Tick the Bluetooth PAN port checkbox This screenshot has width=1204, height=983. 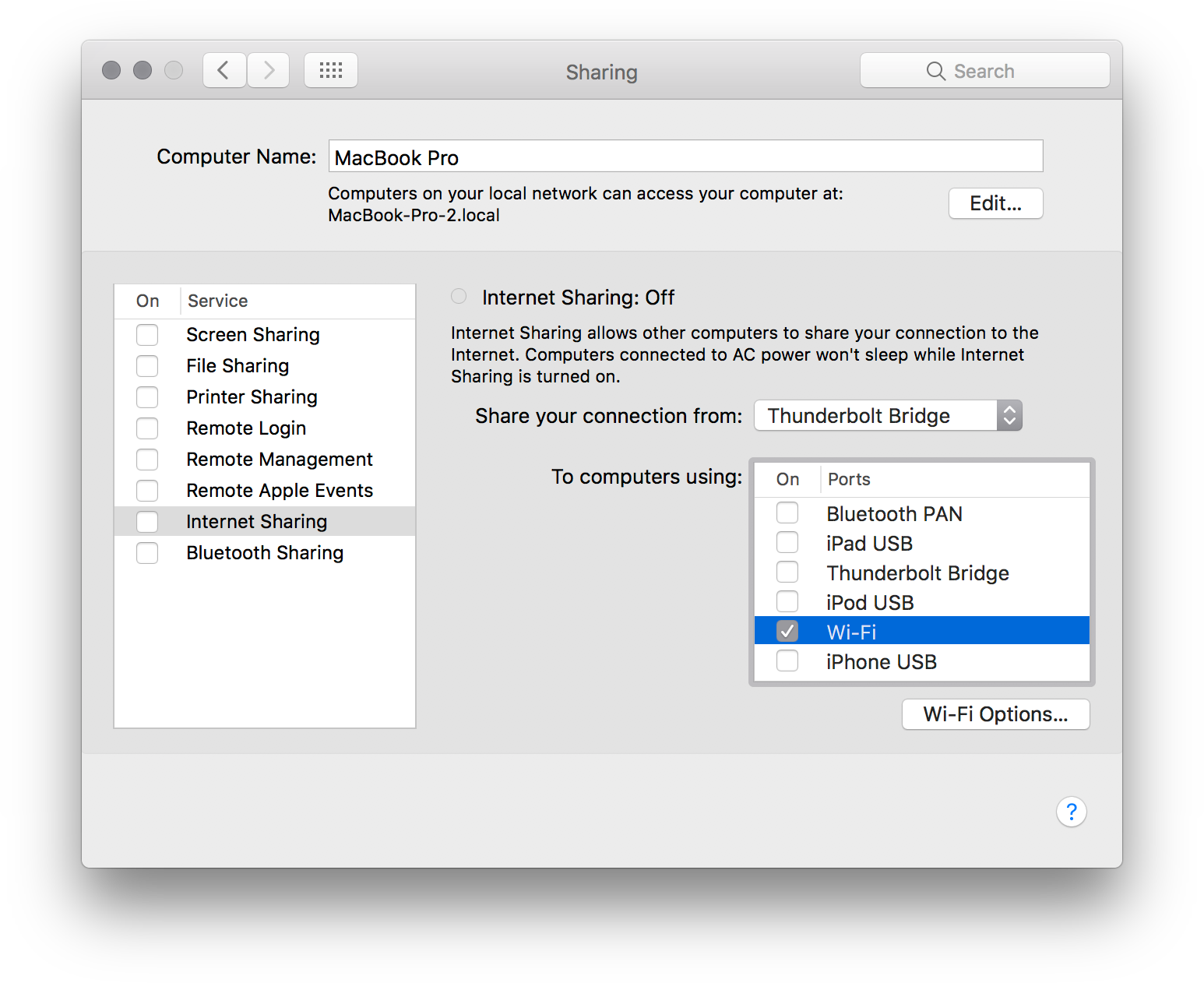click(787, 513)
